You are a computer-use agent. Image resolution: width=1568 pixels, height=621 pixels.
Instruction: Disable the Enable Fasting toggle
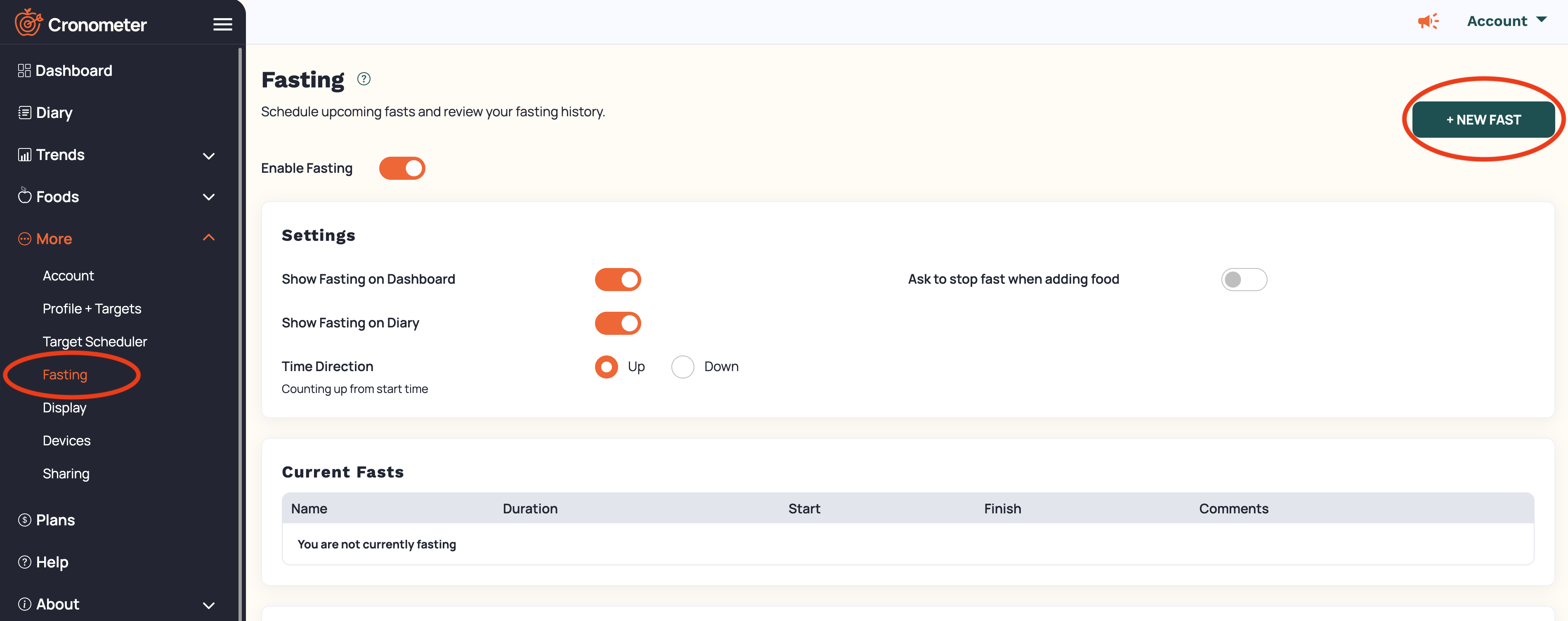[402, 169]
